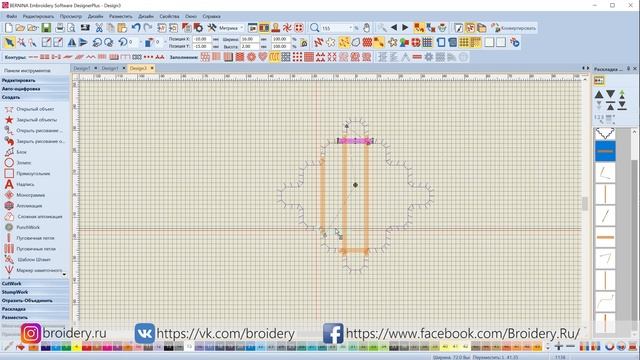Activate the Select Object arrow tool

pyautogui.click(x=9, y=42)
